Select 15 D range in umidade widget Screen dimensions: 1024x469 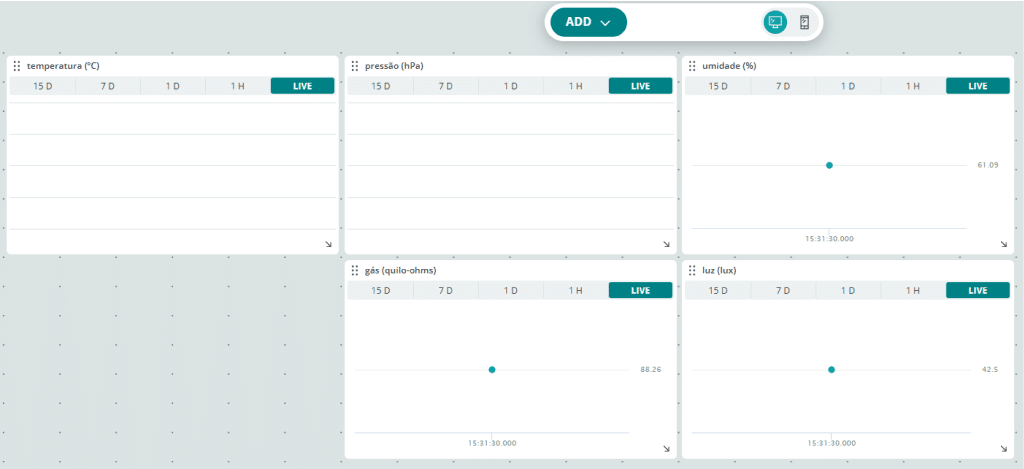pos(718,86)
